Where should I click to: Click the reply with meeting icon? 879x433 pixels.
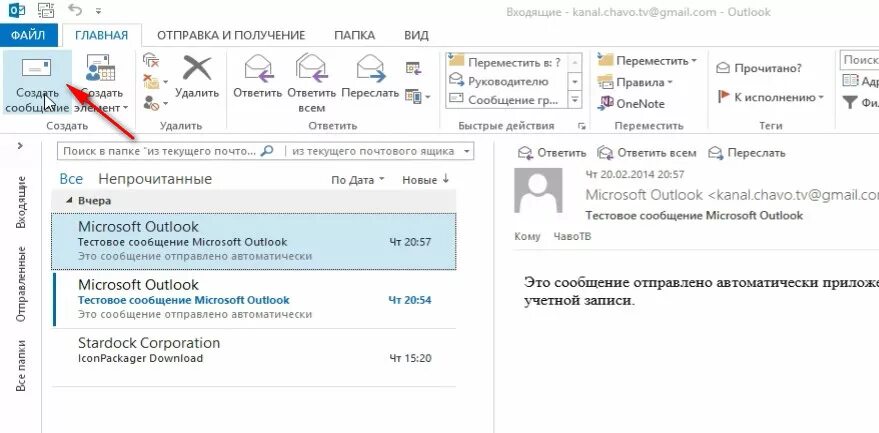pyautogui.click(x=413, y=68)
